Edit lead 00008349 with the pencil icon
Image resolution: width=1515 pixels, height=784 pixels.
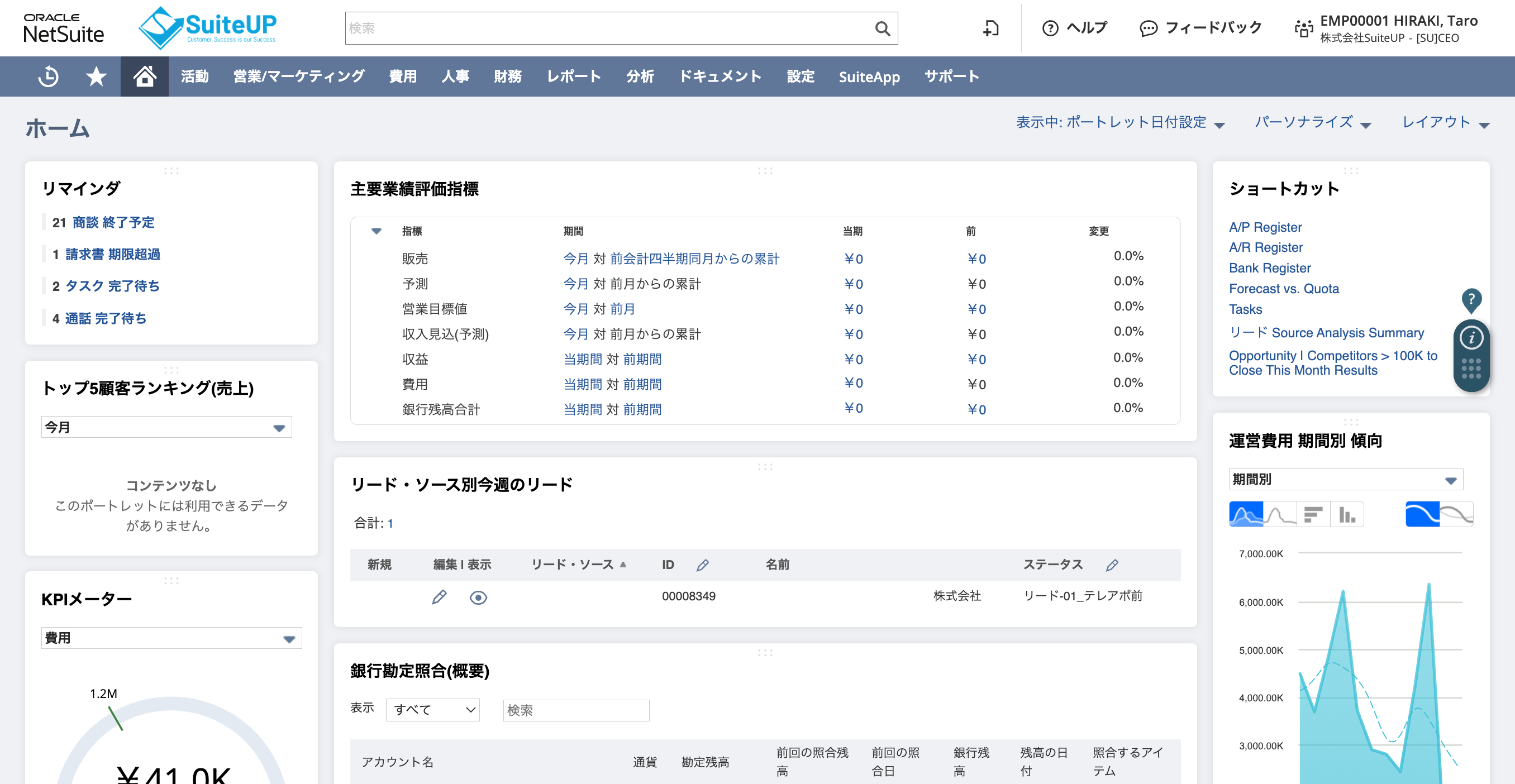pos(439,597)
